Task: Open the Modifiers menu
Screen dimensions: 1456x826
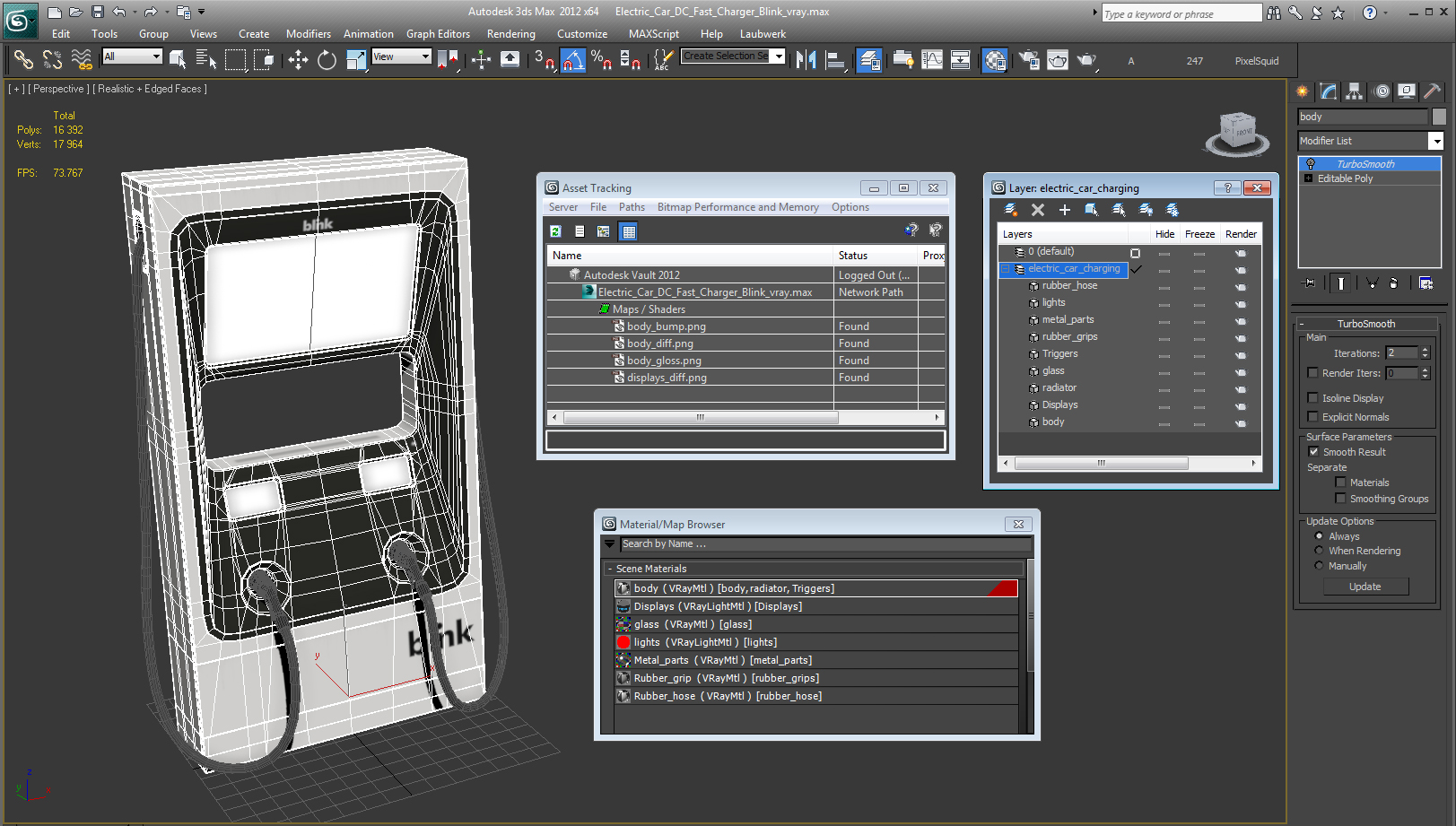Action: 308,34
